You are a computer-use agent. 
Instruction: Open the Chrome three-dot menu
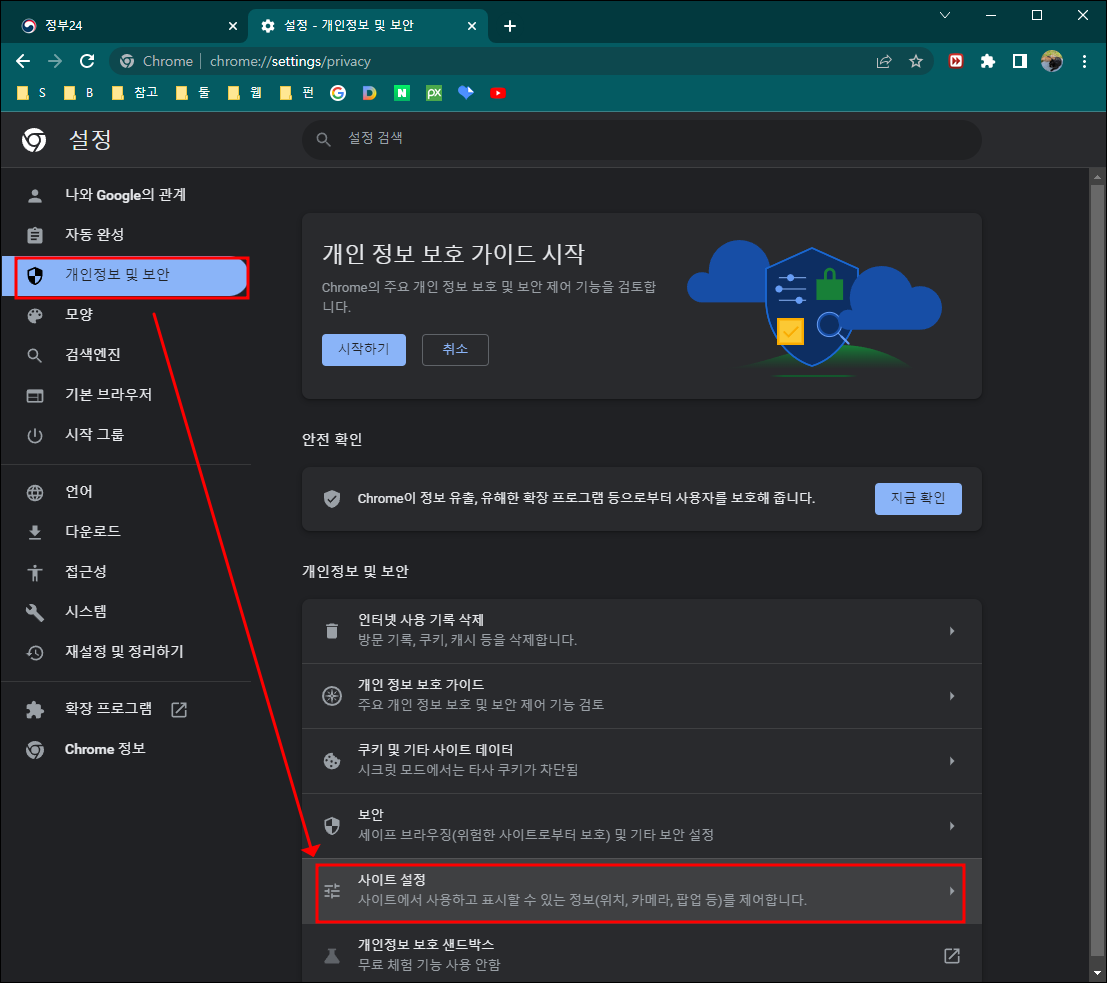coord(1085,61)
